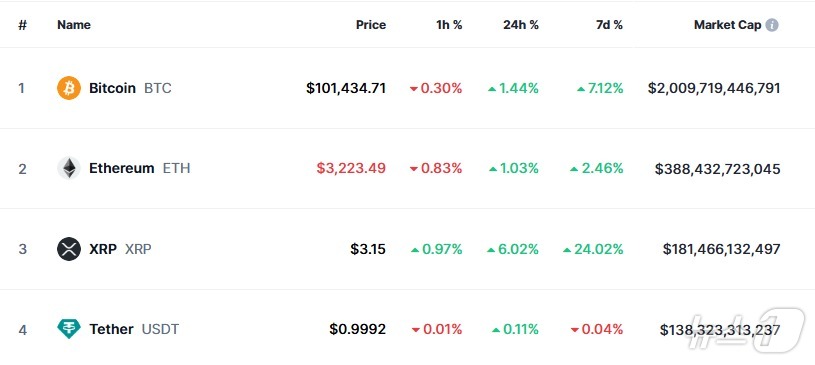Sort by the 1h % column header

(449, 25)
